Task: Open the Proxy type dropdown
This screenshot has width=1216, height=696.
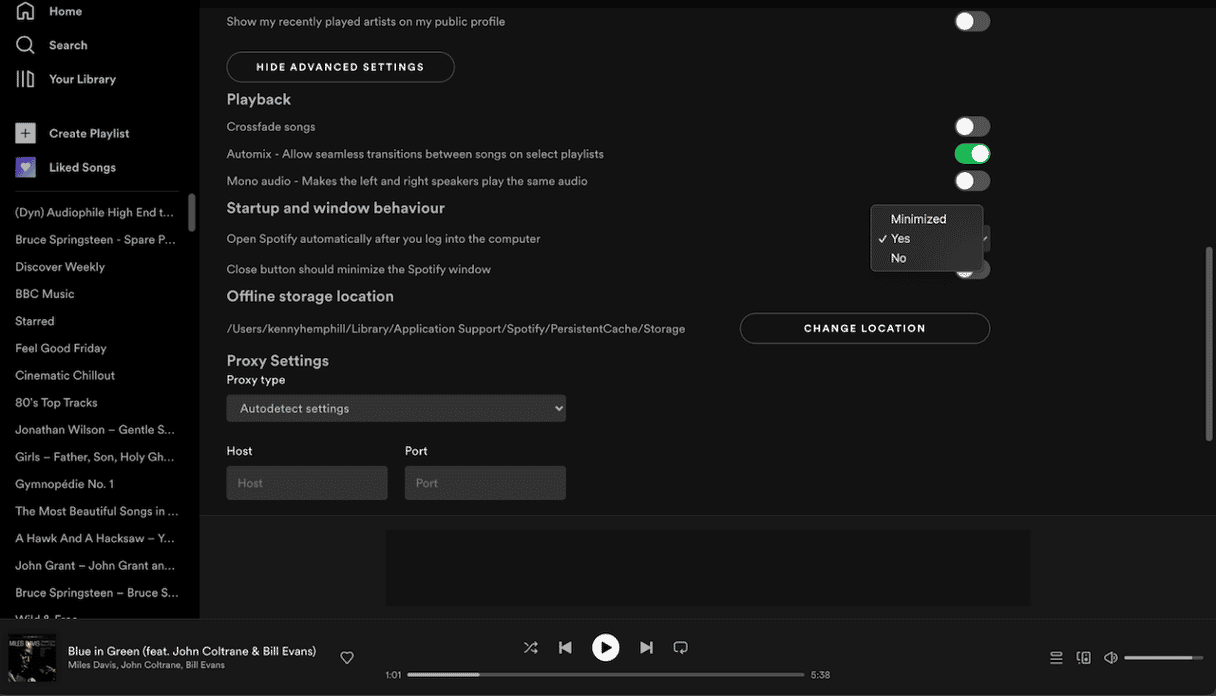Action: 395,408
